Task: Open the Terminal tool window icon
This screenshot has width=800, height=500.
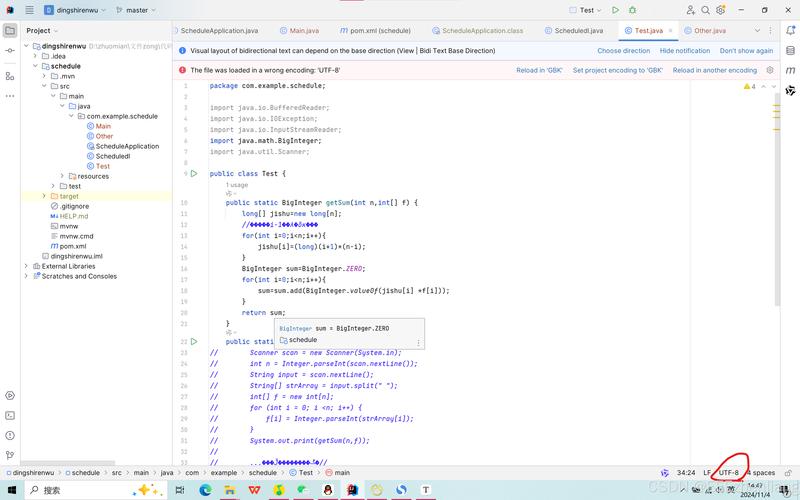Action: click(x=10, y=415)
